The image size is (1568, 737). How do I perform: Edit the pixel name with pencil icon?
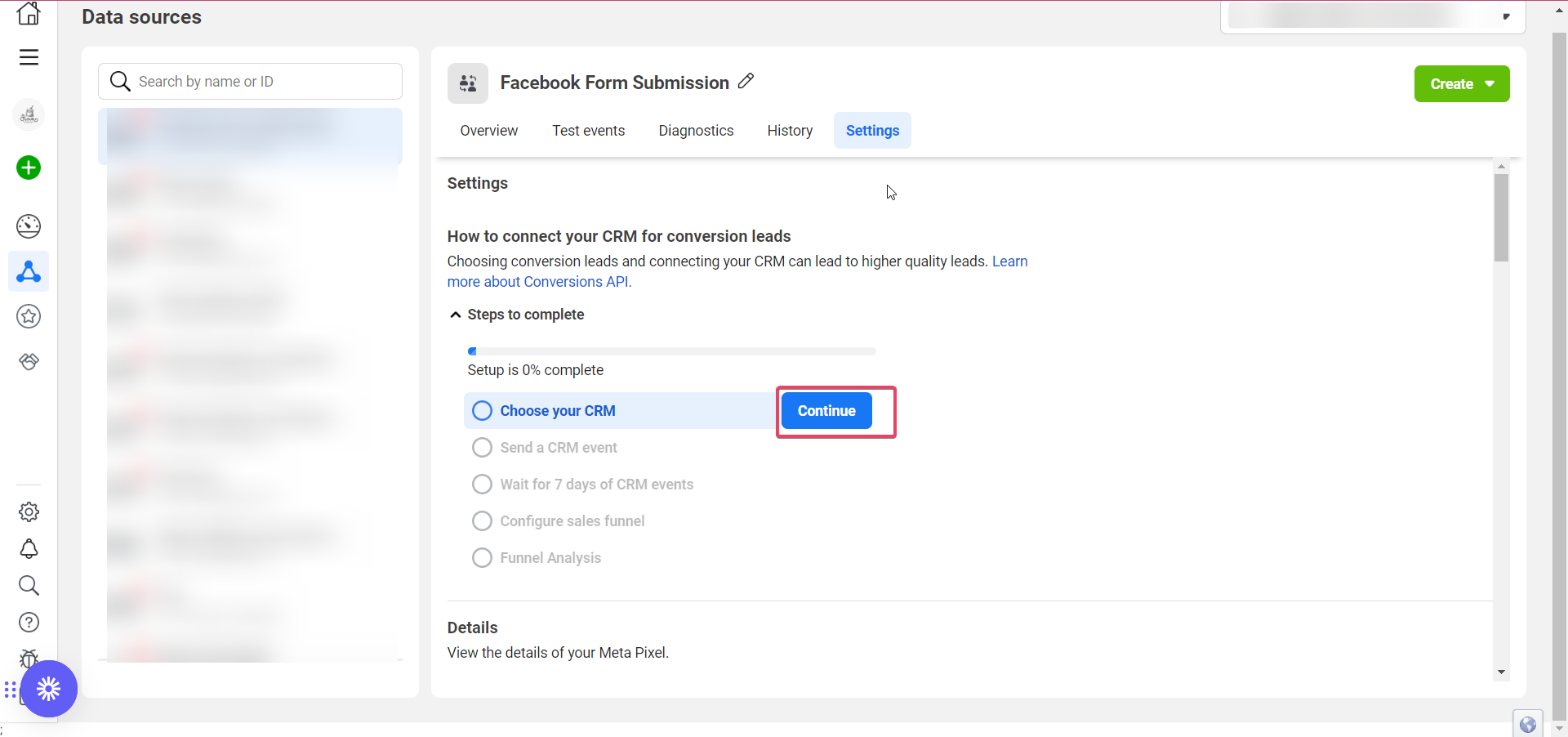(x=746, y=81)
